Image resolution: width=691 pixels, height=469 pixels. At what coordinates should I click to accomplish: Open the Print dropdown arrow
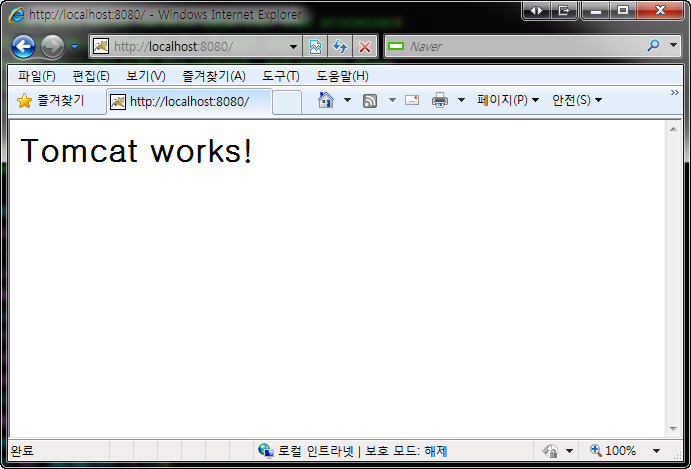click(461, 100)
